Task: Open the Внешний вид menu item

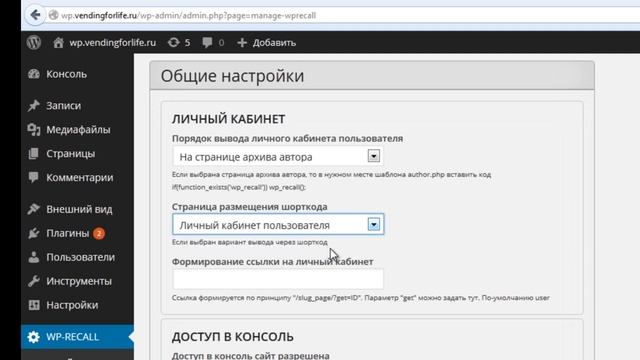Action: (78, 209)
